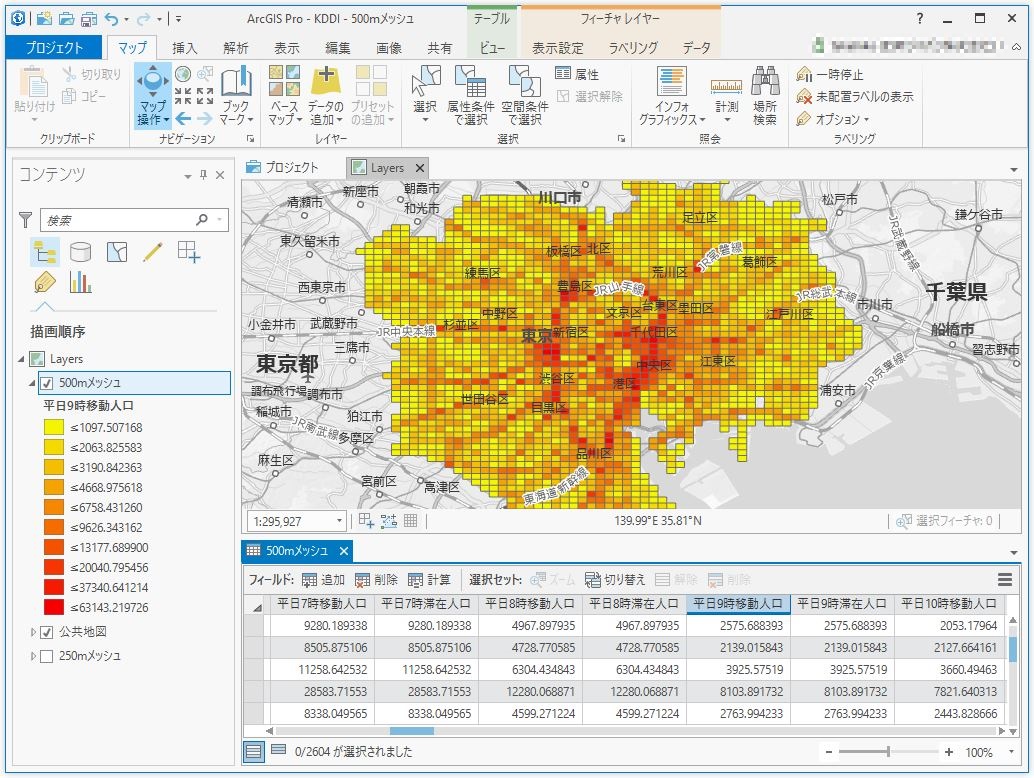
Task: Open the インフォグラフィックス tool
Action: [672, 96]
